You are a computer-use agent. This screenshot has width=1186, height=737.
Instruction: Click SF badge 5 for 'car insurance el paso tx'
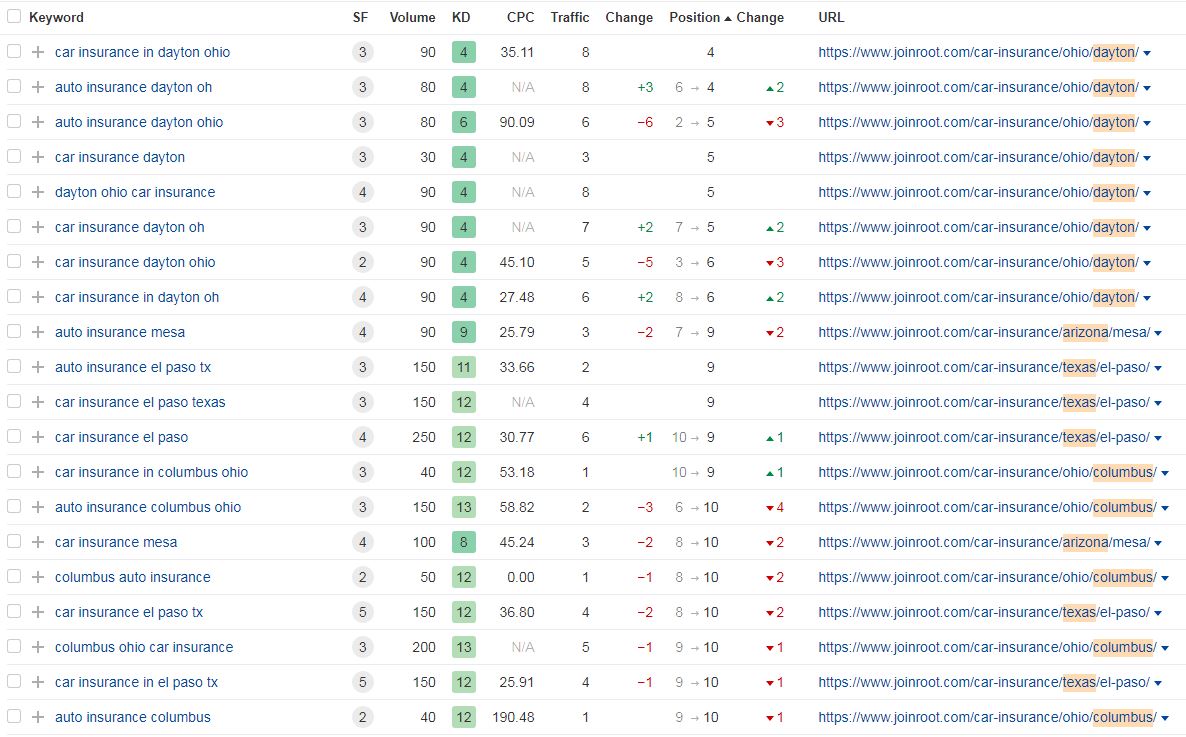[x=362, y=612]
